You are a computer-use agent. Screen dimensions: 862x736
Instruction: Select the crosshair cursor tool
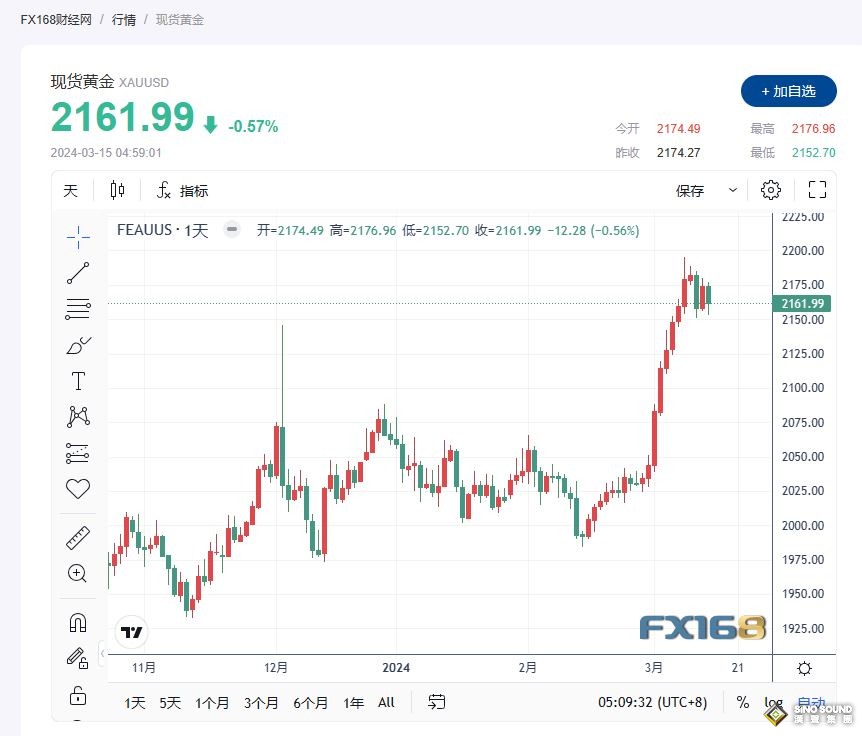(x=78, y=236)
